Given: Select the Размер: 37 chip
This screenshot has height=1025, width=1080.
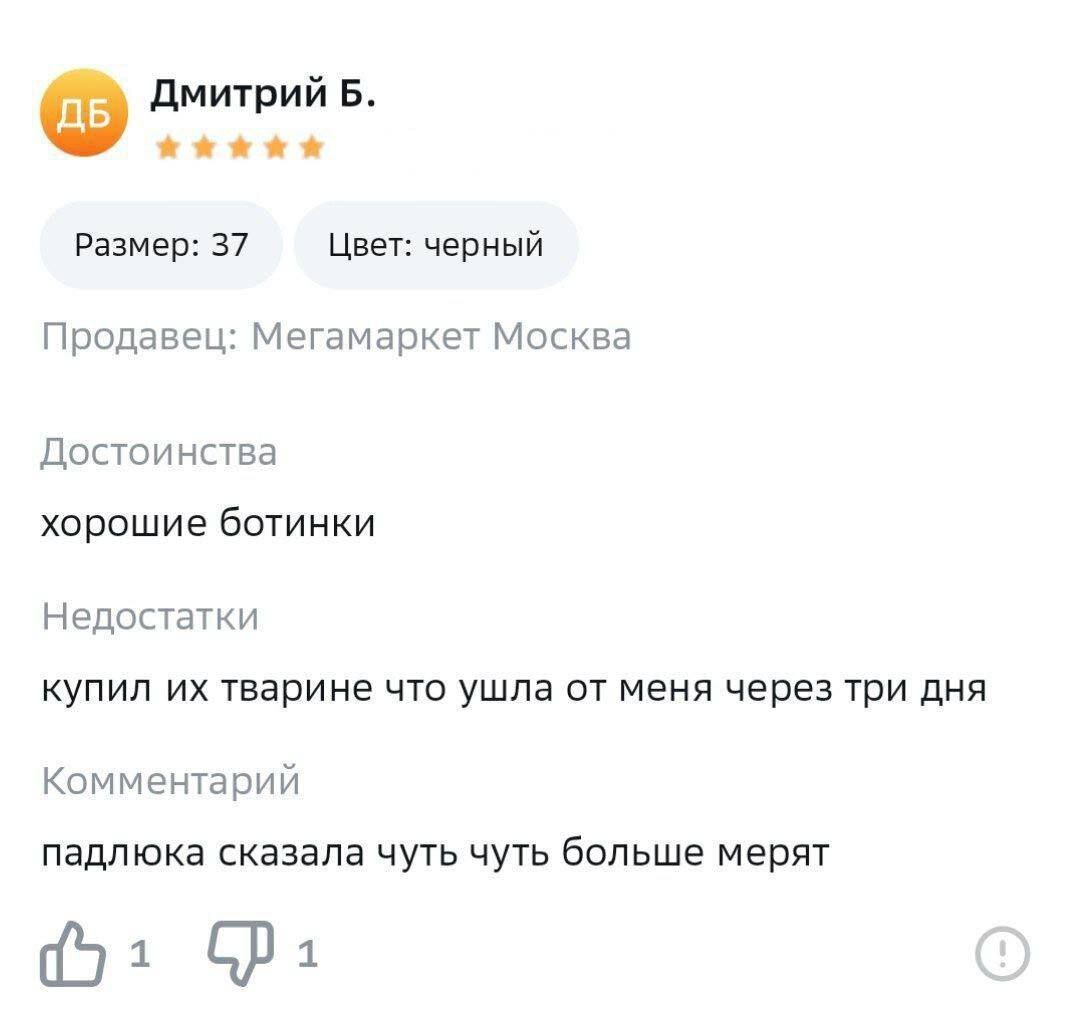Looking at the screenshot, I should pyautogui.click(x=161, y=245).
